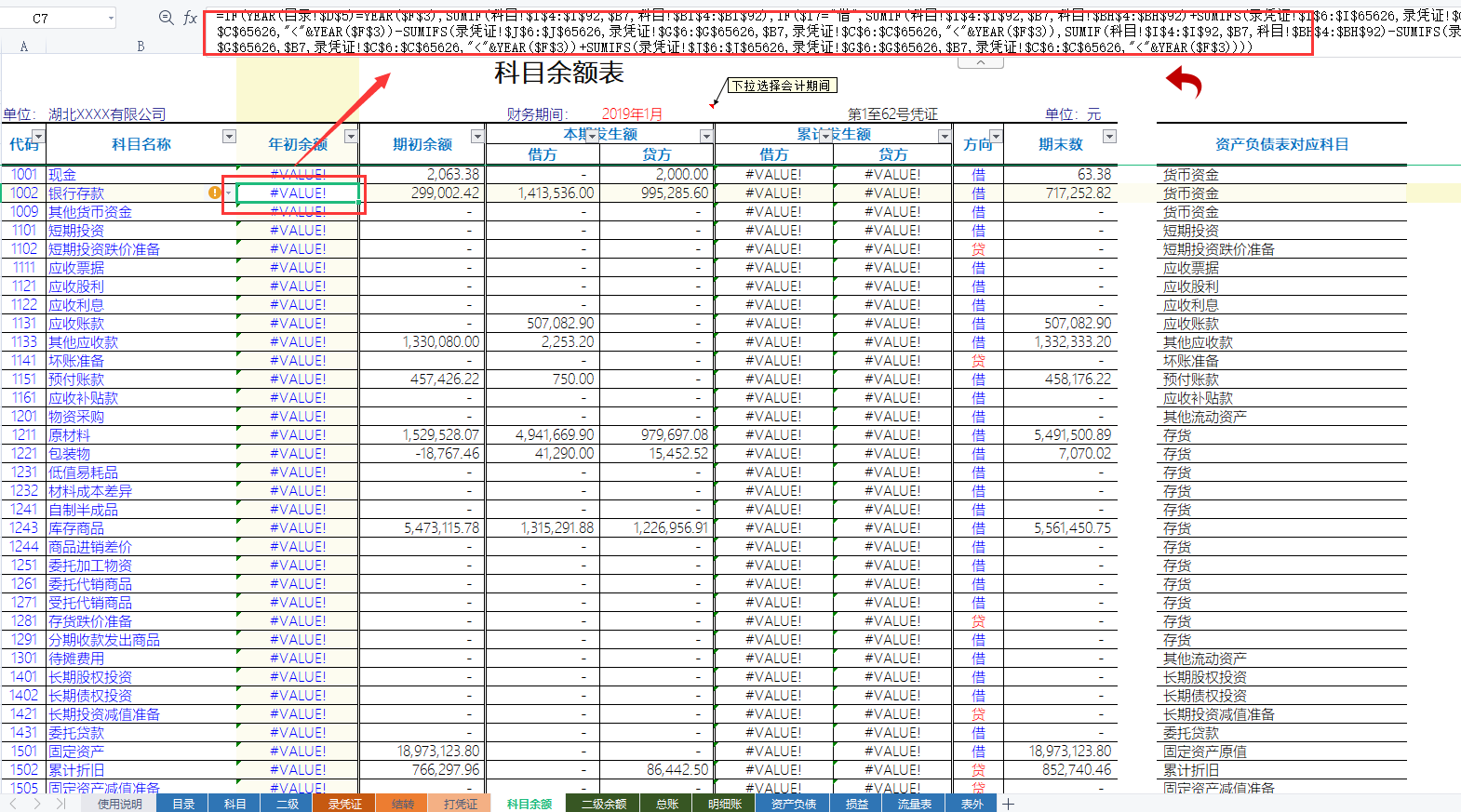This screenshot has height=812, width=1461.
Task: Open the 期末数 column filter dropdown
Action: pos(1109,137)
